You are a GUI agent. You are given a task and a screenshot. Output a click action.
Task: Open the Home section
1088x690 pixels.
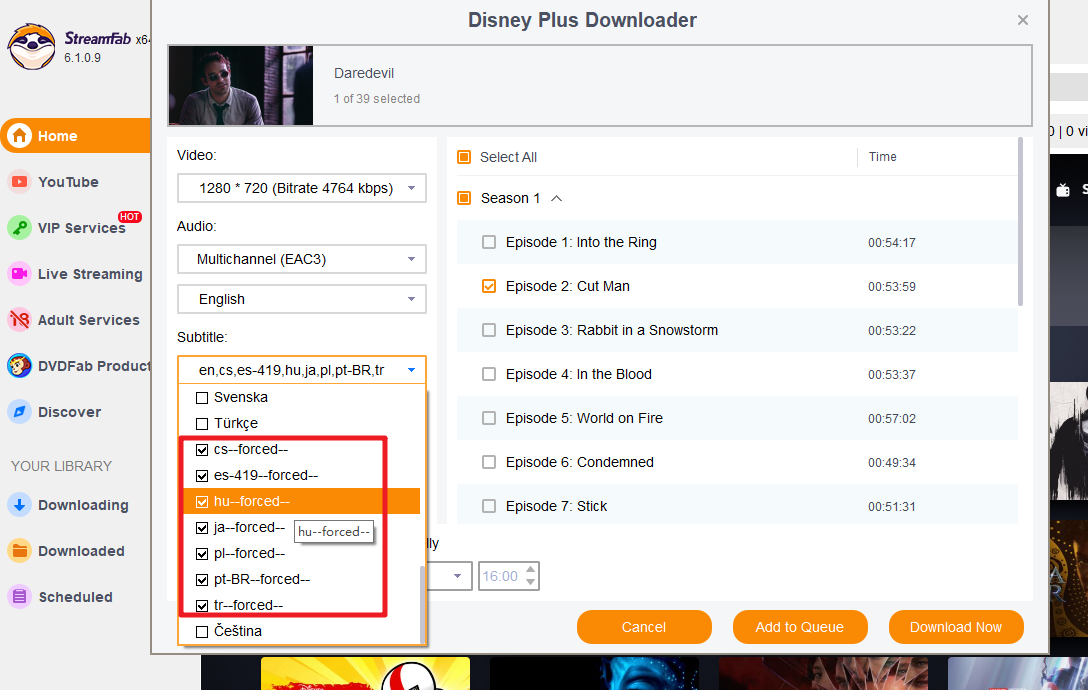pyautogui.click(x=76, y=135)
